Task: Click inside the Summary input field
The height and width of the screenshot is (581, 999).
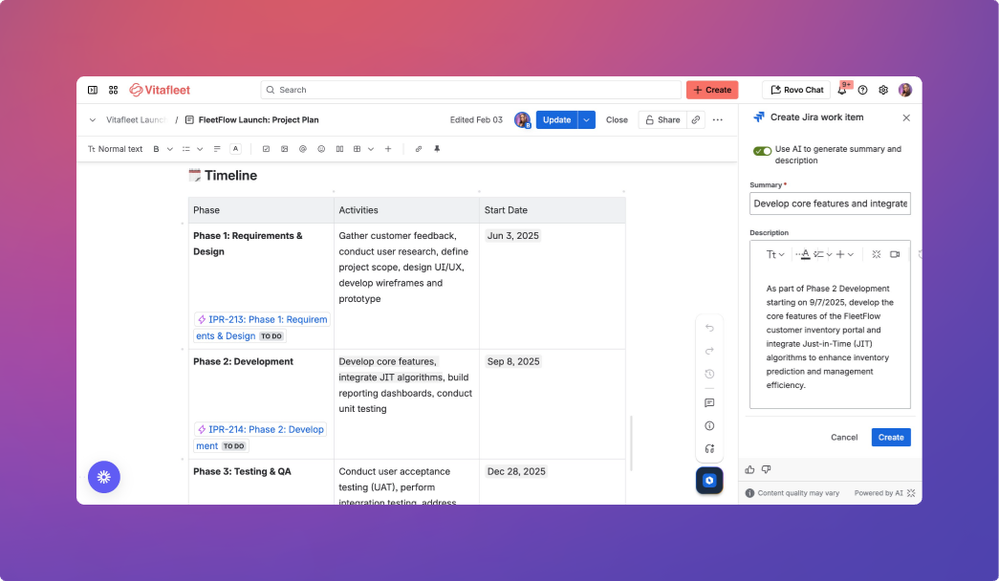Action: (x=829, y=203)
